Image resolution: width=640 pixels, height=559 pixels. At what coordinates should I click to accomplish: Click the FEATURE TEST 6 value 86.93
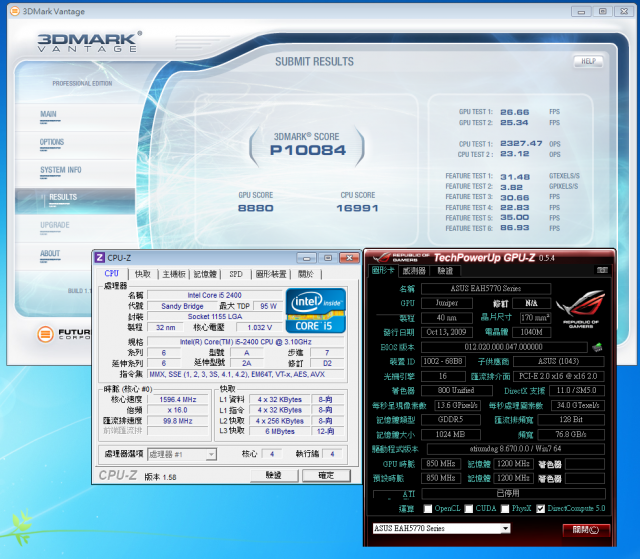(x=514, y=228)
